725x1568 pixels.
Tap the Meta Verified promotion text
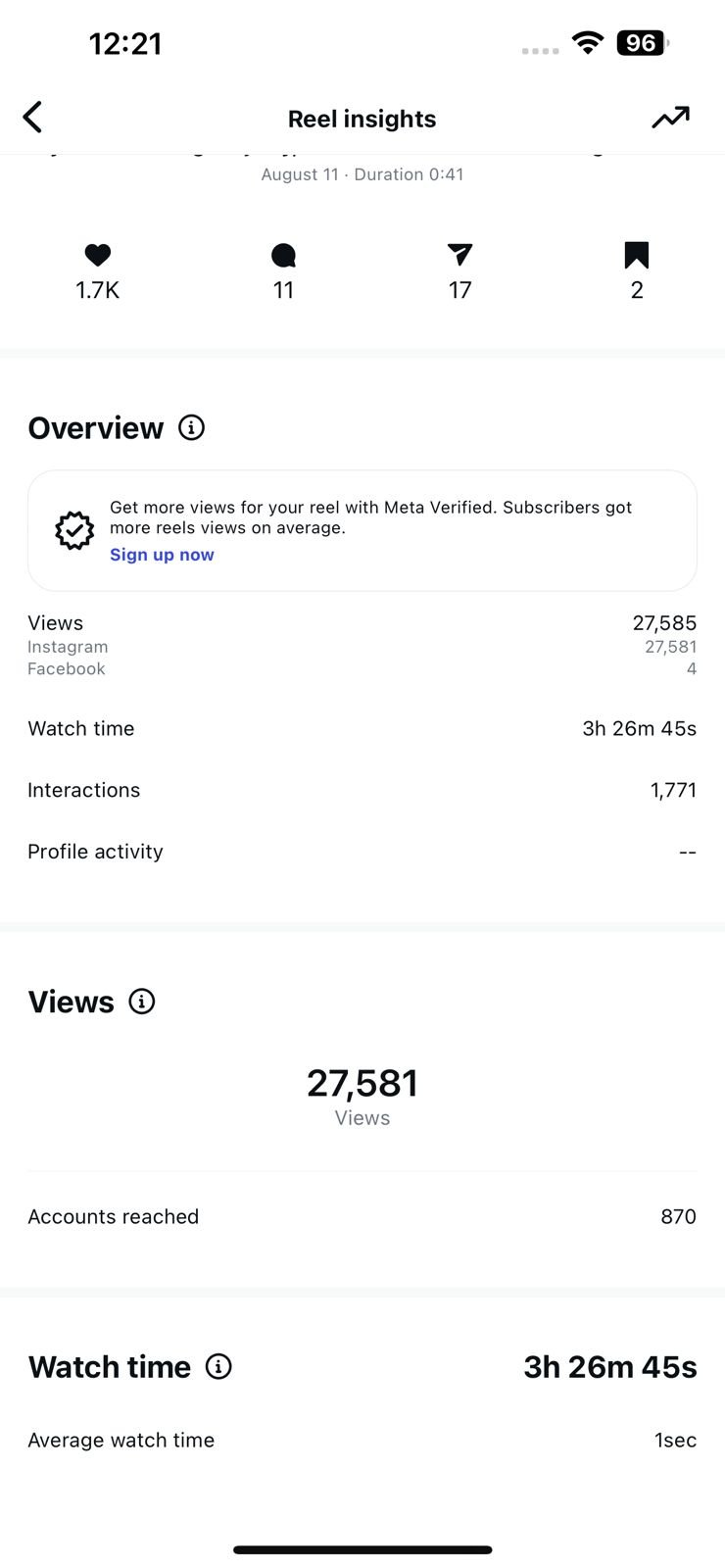[x=370, y=517]
